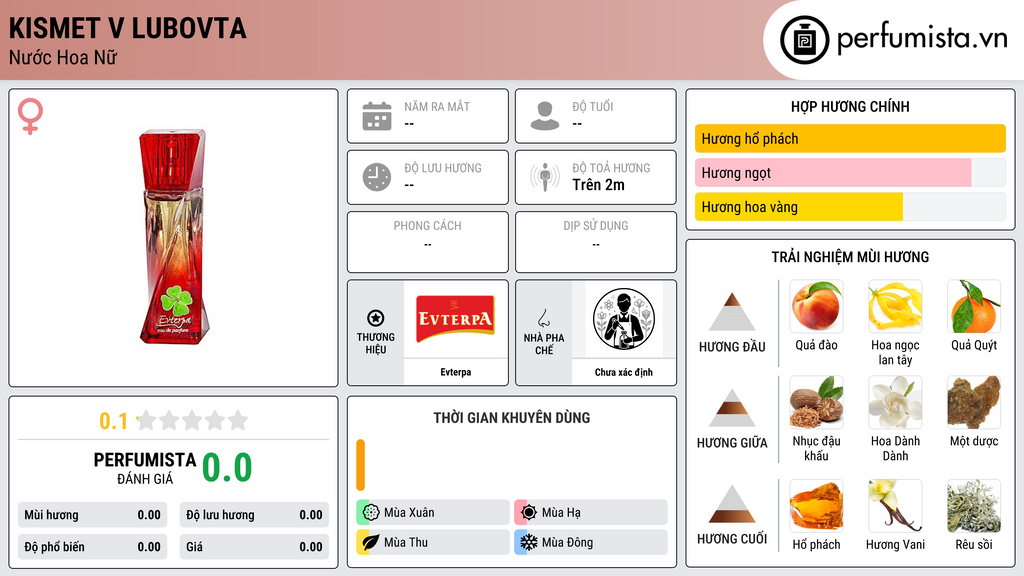The width and height of the screenshot is (1024, 576).
Task: Click the yellow 0.1 rating number
Action: click(x=114, y=421)
